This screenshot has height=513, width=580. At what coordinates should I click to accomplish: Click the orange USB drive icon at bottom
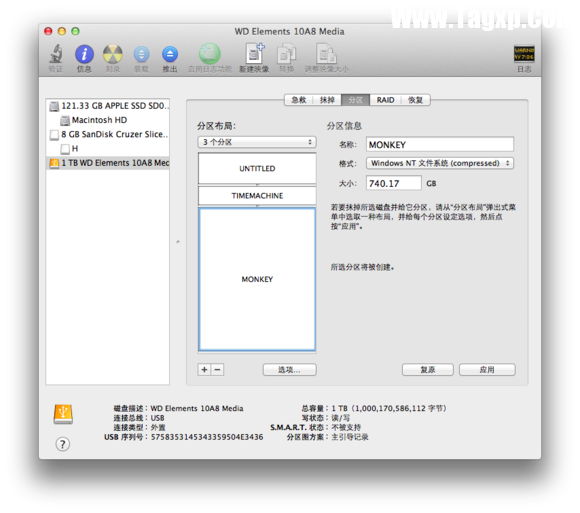pyautogui.click(x=63, y=414)
